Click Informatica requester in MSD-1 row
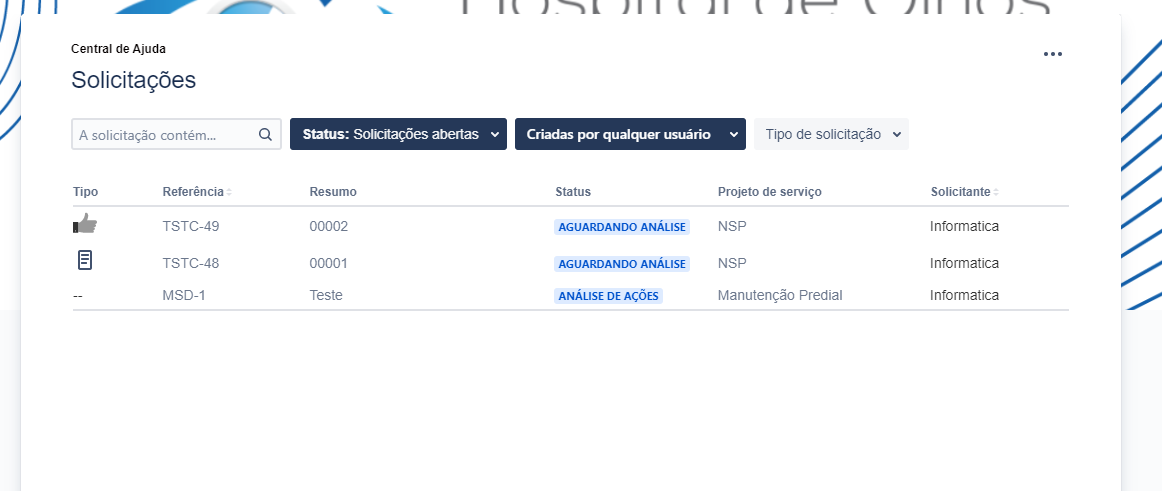Screen dimensions: 1162x491 tap(964, 295)
